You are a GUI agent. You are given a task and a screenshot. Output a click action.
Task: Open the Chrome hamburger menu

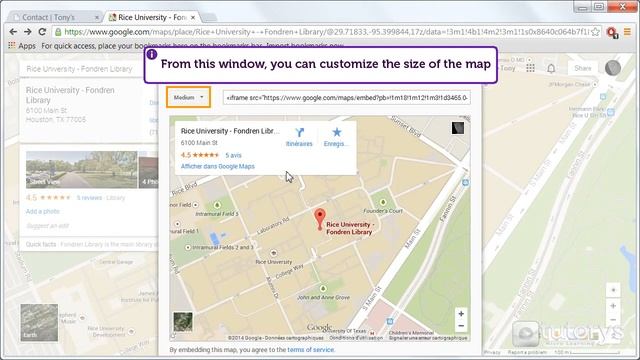(627, 32)
